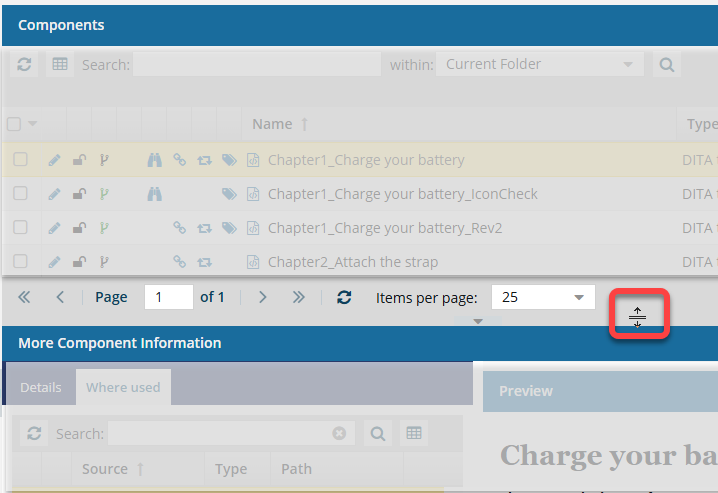
Task: Go to the last page using double-arrow
Action: (298, 297)
